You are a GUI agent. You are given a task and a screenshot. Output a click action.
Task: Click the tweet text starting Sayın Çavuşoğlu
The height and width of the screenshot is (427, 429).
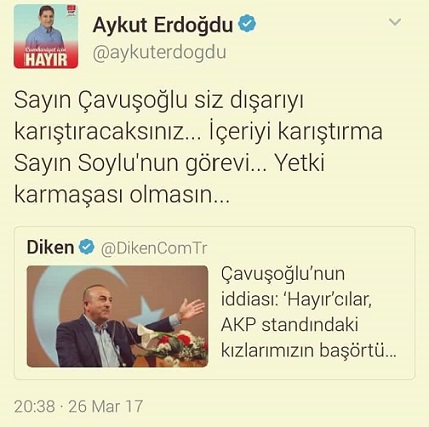198,147
